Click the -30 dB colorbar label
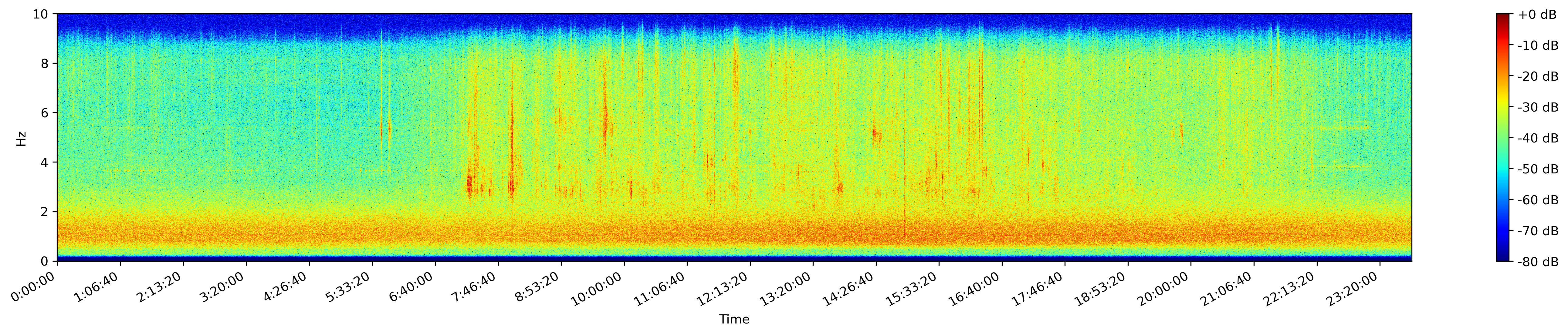The image size is (1568, 335). [1538, 108]
